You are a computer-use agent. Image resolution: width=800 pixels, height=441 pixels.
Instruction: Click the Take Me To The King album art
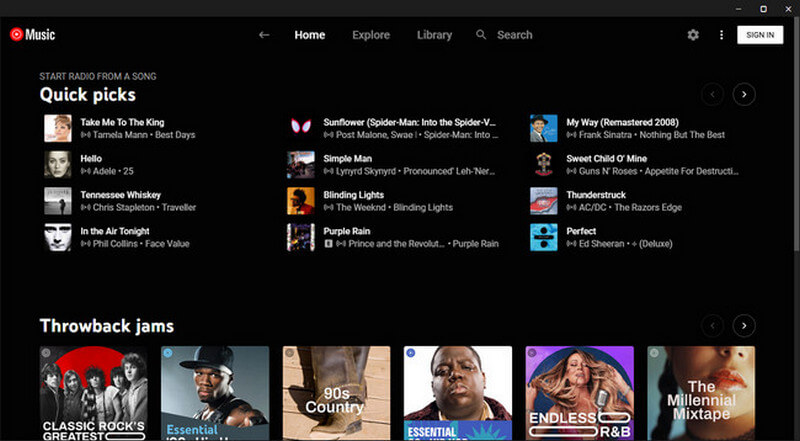[x=58, y=128]
